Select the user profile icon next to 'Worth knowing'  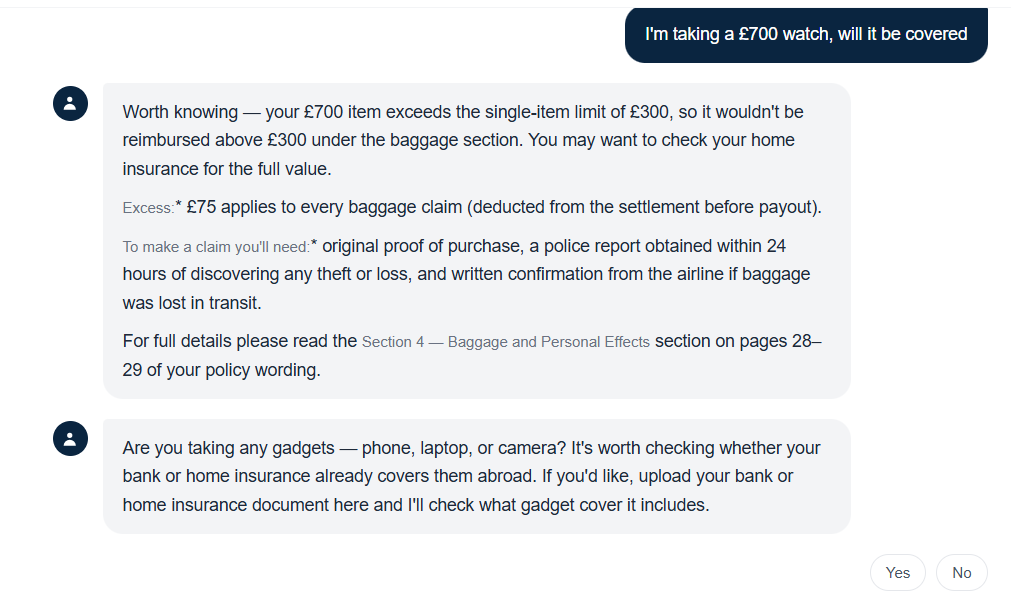70,104
